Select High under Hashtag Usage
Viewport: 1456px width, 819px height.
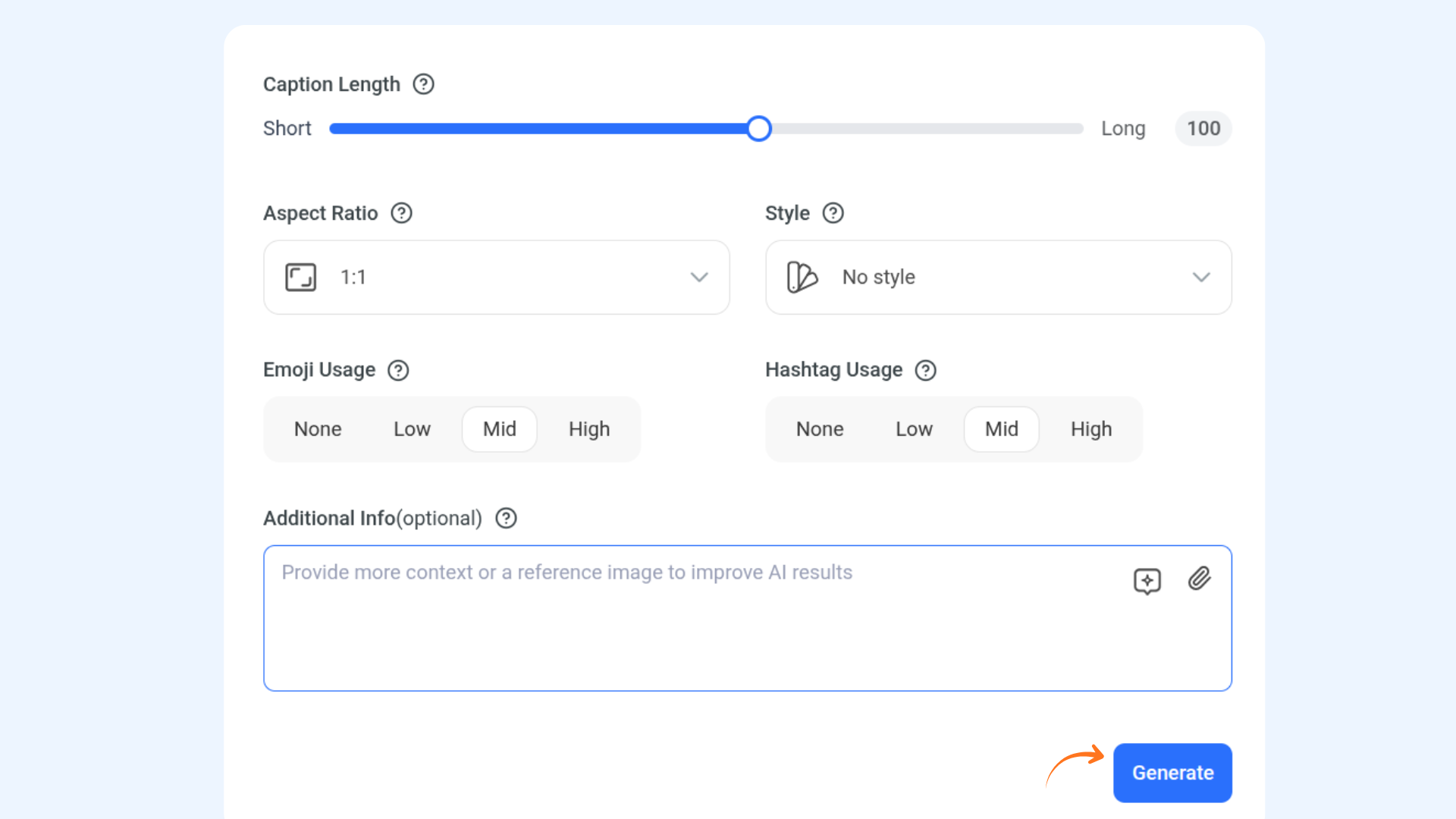(x=1090, y=429)
